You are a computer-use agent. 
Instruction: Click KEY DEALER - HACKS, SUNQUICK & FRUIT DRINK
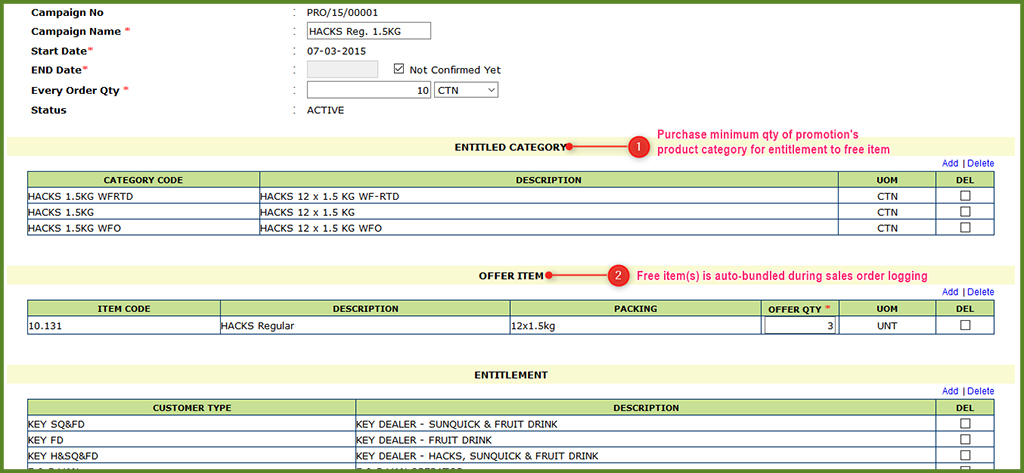click(x=648, y=455)
